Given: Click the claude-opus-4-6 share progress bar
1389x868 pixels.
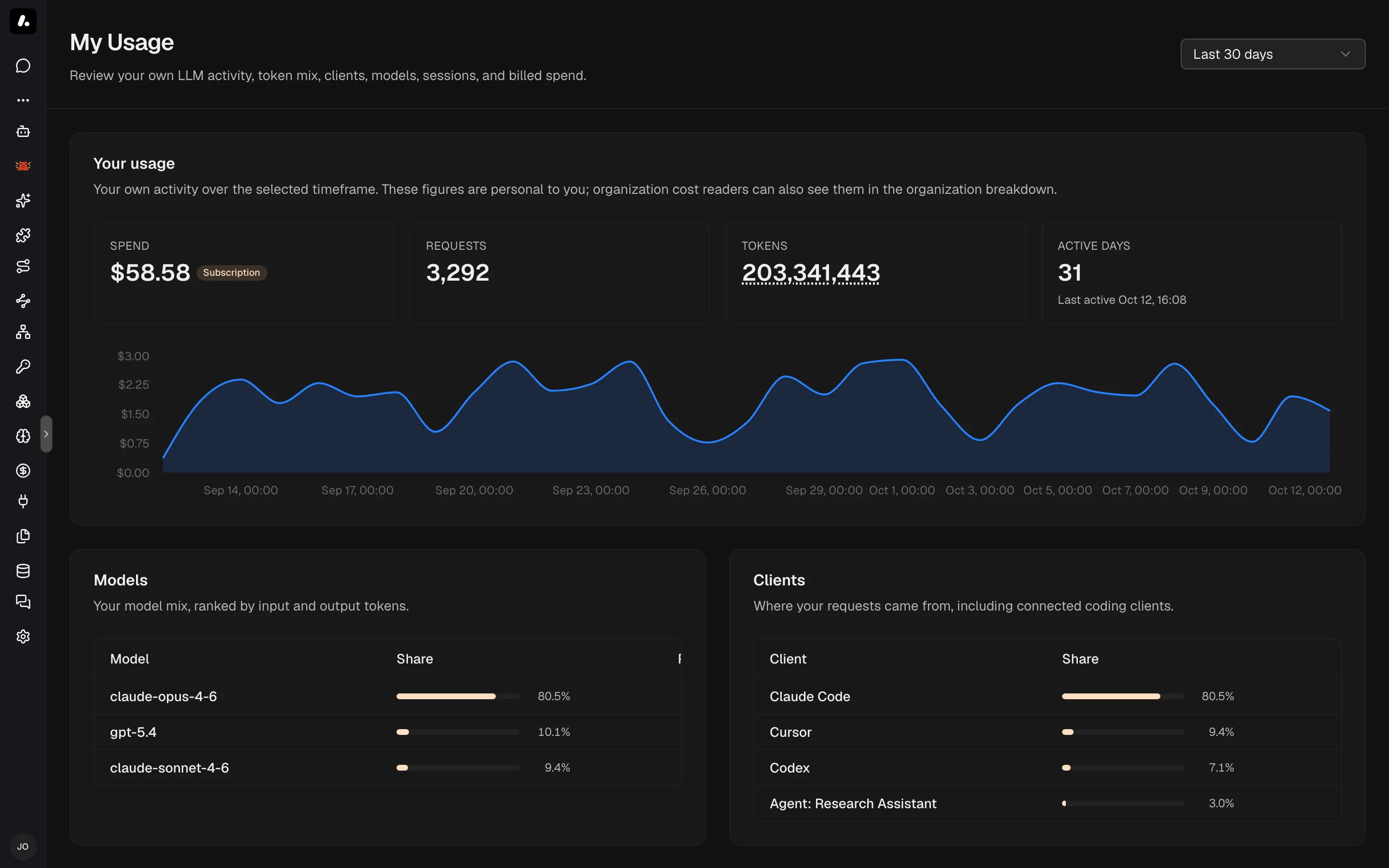Looking at the screenshot, I should point(458,696).
